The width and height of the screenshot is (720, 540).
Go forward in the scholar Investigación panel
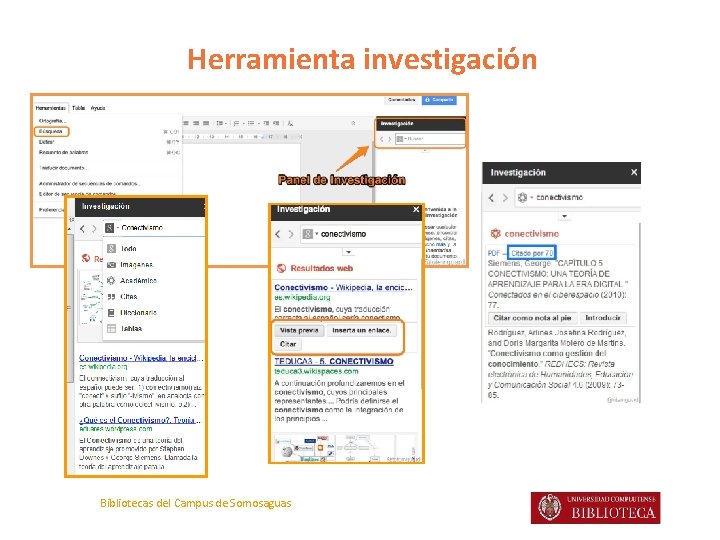pos(505,197)
